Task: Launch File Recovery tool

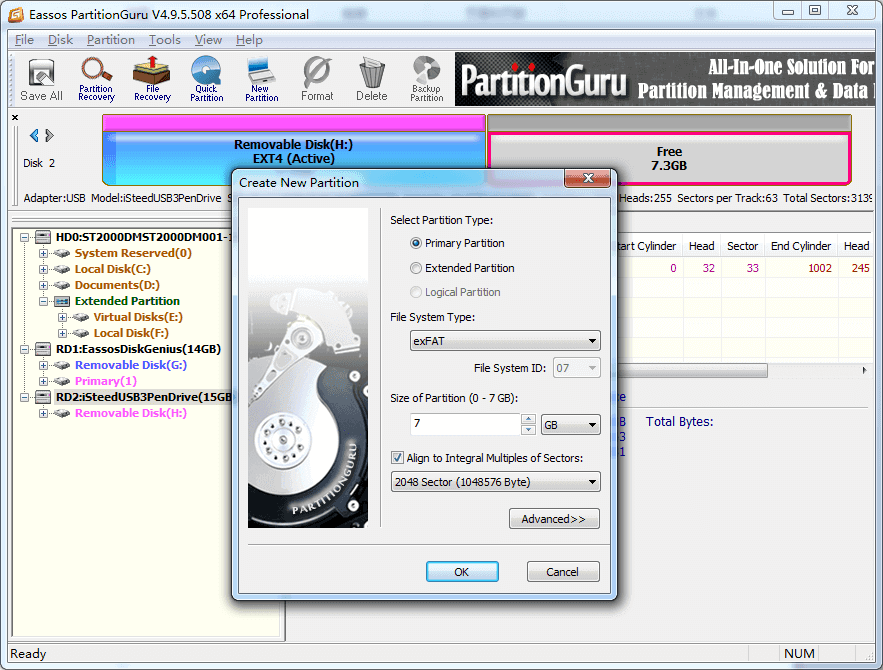Action: [x=152, y=80]
